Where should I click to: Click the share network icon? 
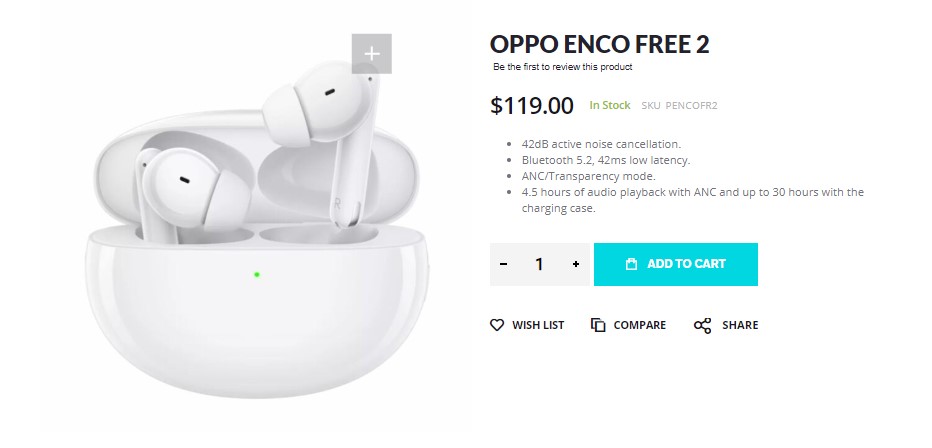tap(703, 325)
